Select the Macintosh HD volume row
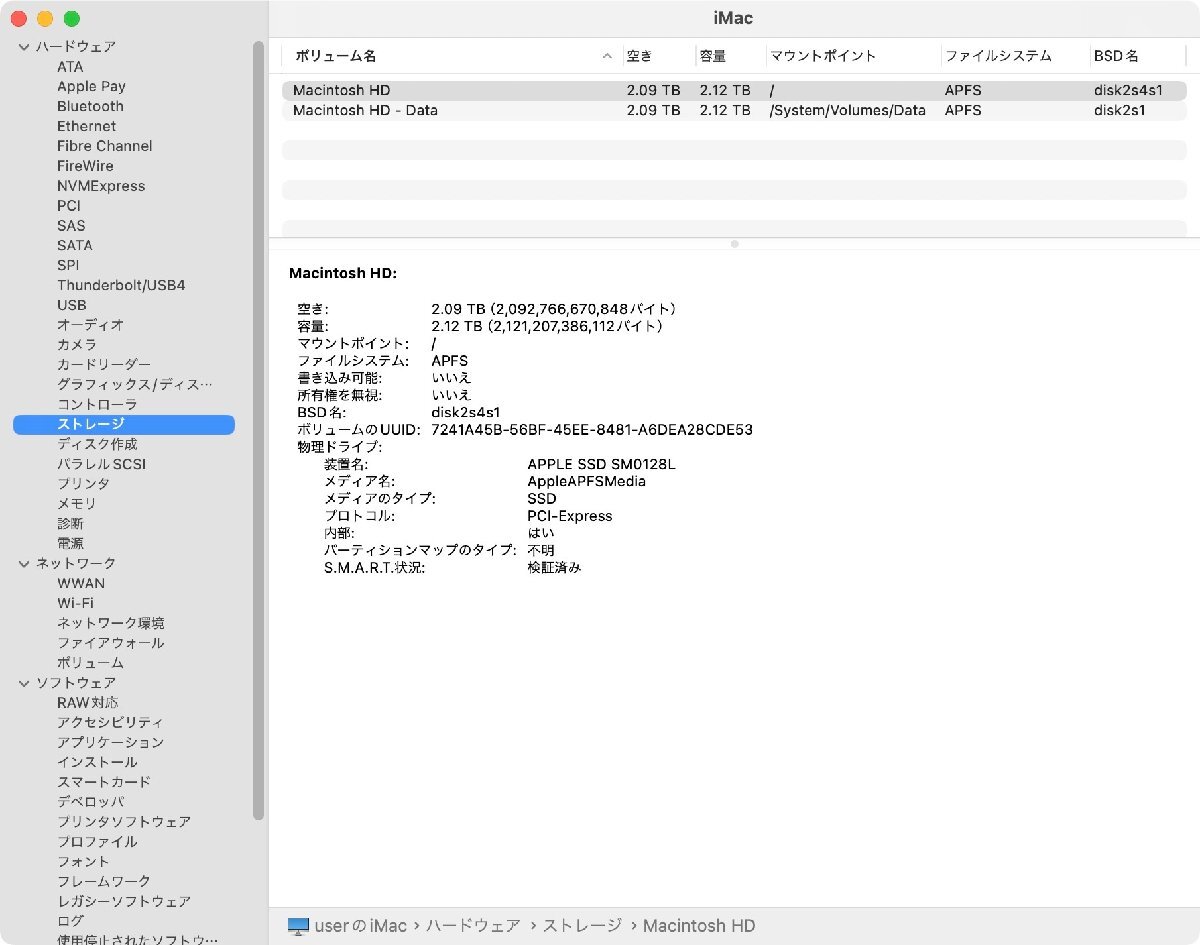The width and height of the screenshot is (1200, 945). [x=342, y=90]
